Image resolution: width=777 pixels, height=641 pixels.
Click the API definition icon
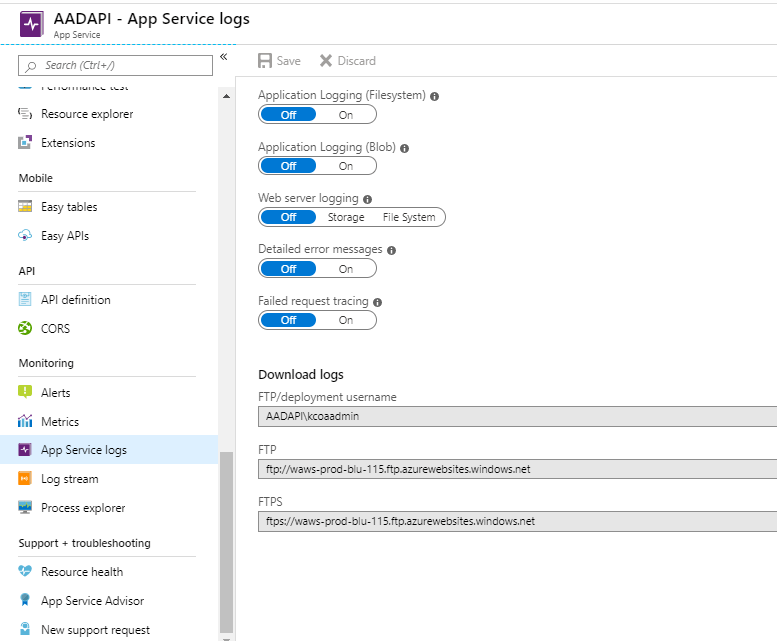(25, 299)
